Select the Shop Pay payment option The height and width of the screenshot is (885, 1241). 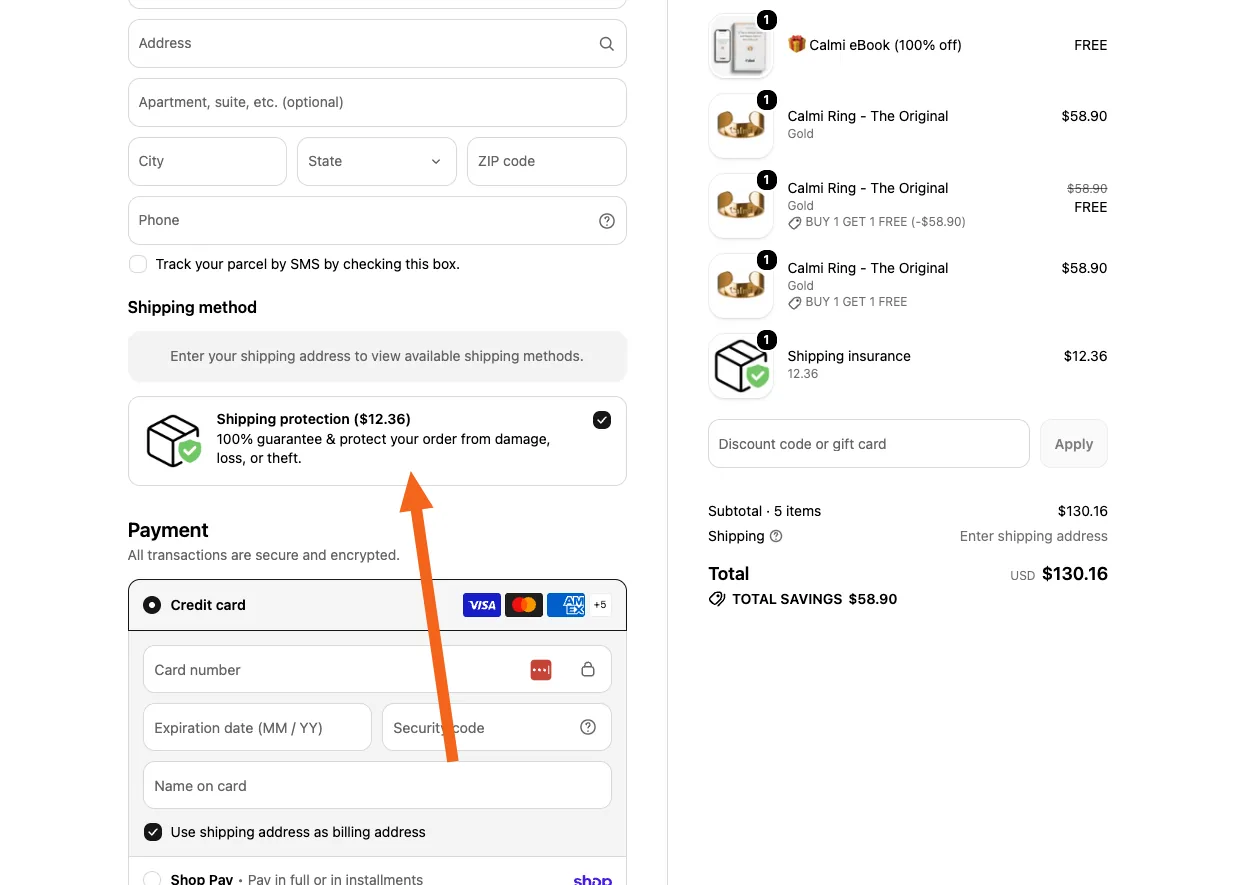pyautogui.click(x=152, y=880)
